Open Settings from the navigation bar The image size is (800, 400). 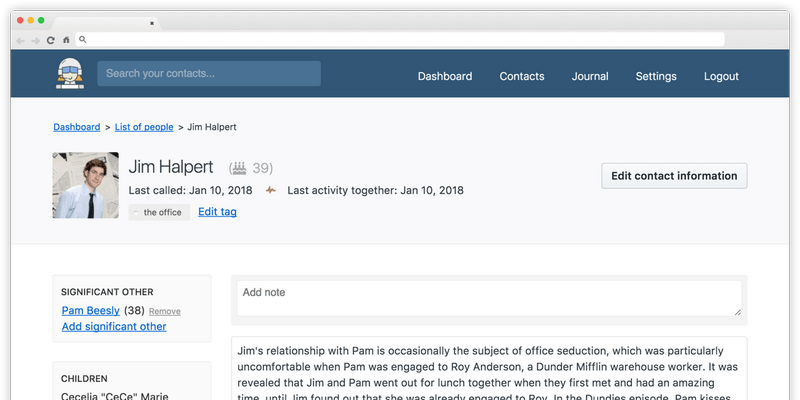point(656,76)
